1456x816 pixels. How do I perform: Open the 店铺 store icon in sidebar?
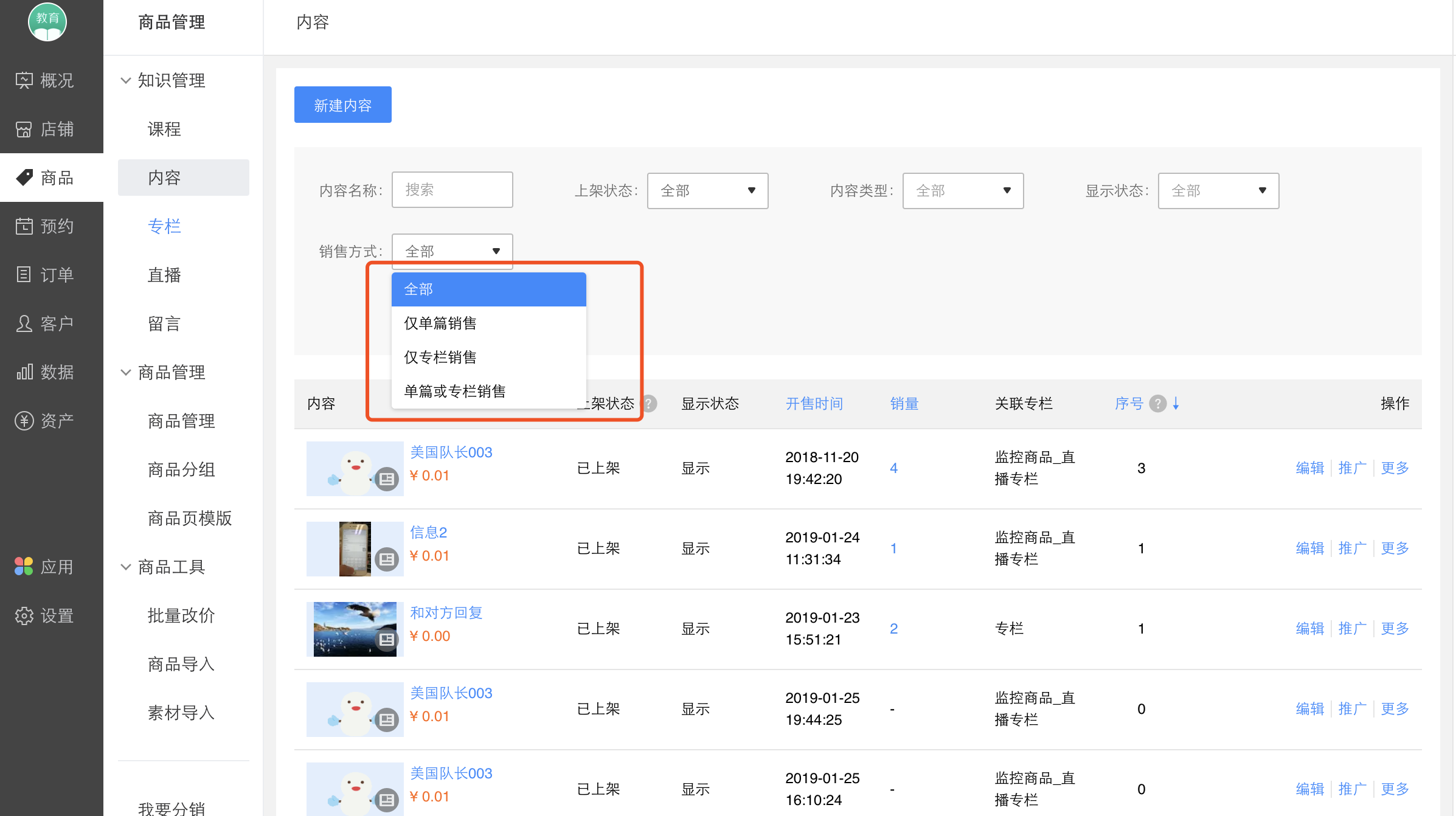24,129
